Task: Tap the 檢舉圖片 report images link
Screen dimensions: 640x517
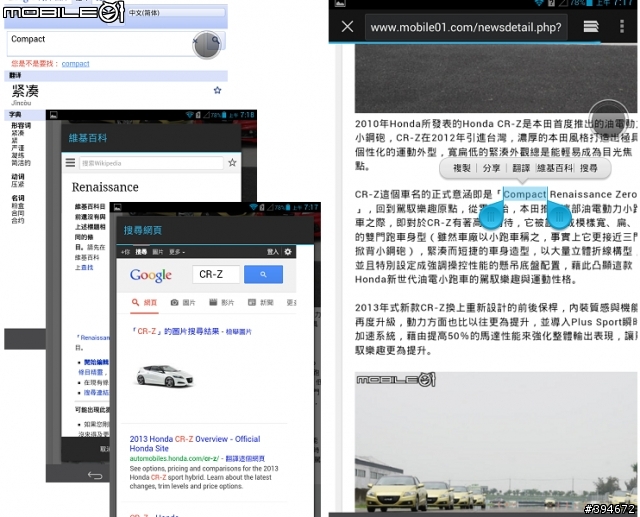Action: 239,332
